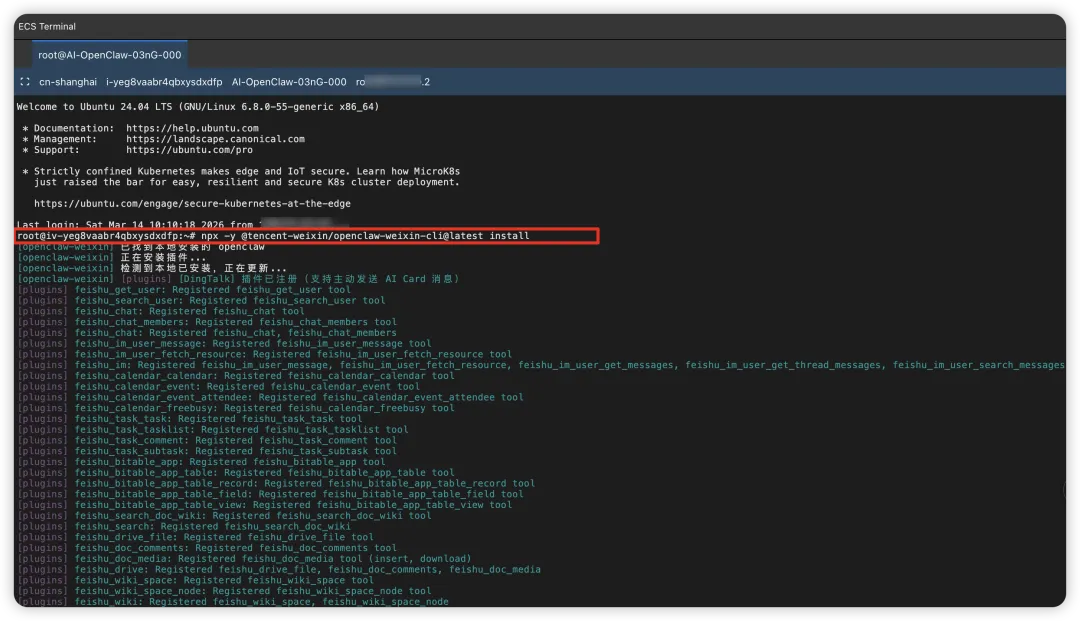Click instance ID i-yeg8vaabr4qbxysdxdfp in the info bar
The width and height of the screenshot is (1080, 621).
pyautogui.click(x=164, y=82)
